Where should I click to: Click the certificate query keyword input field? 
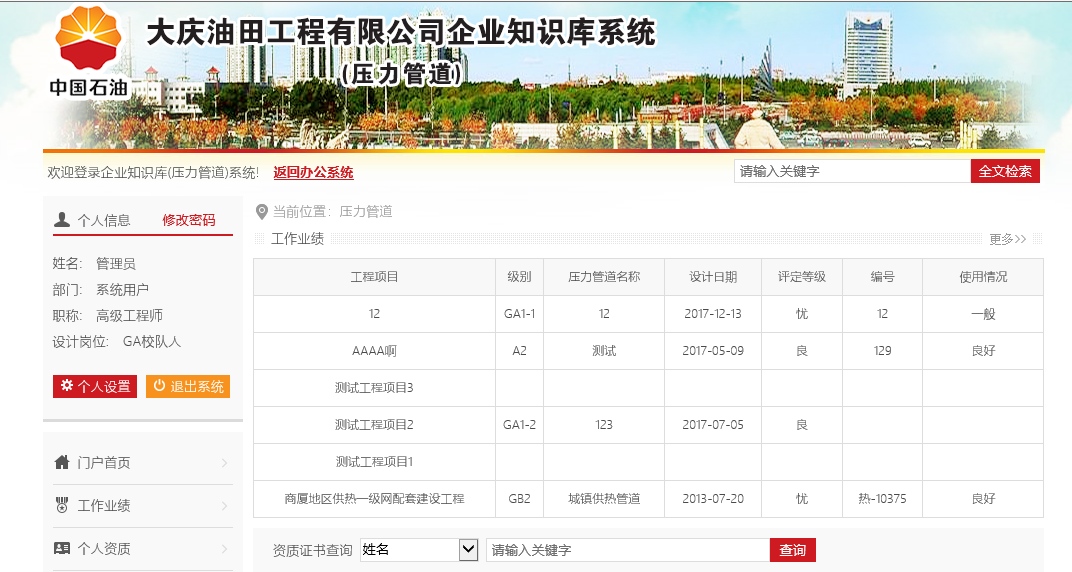(x=627, y=550)
